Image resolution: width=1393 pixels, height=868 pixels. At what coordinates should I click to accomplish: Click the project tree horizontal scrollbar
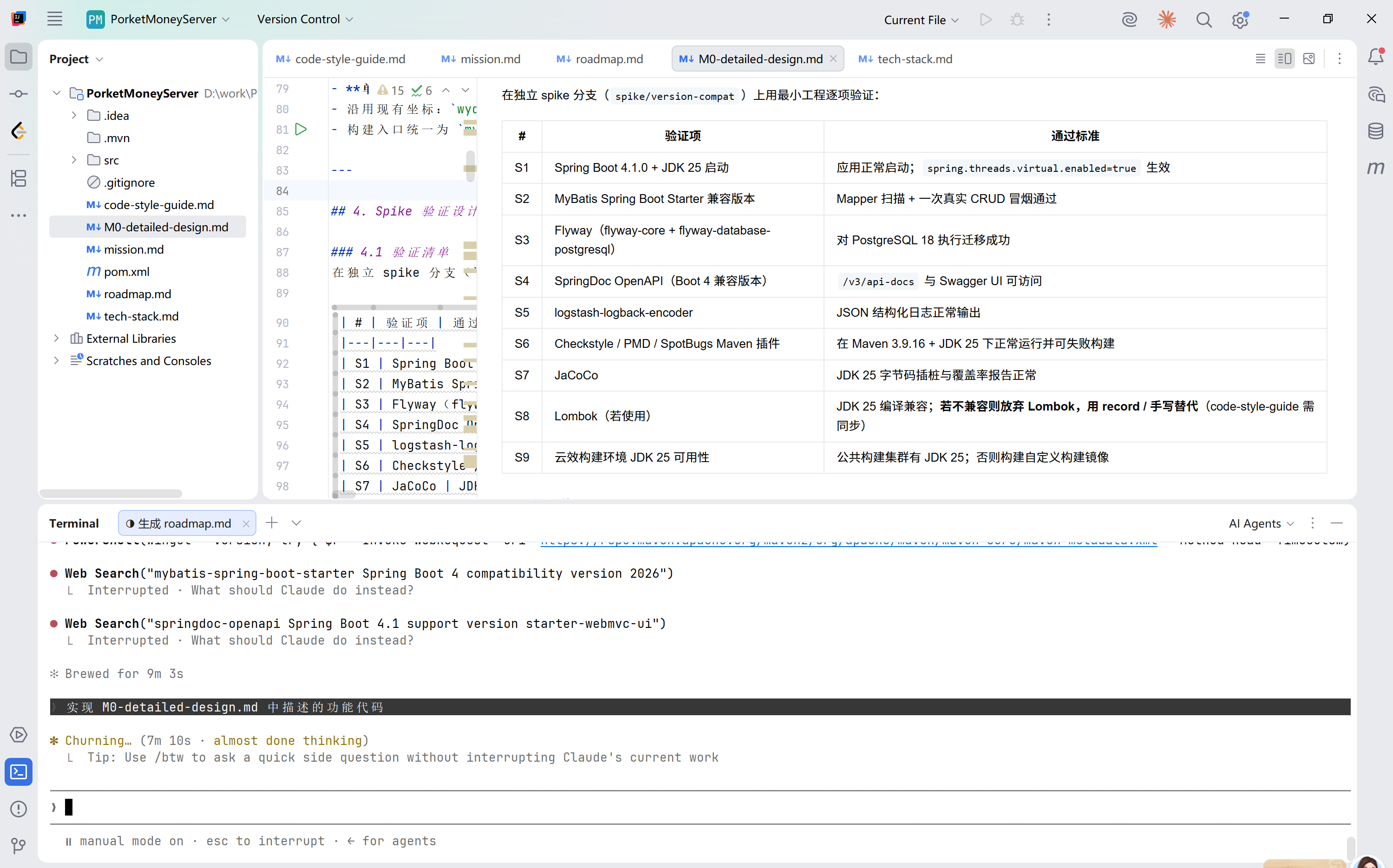[x=111, y=494]
